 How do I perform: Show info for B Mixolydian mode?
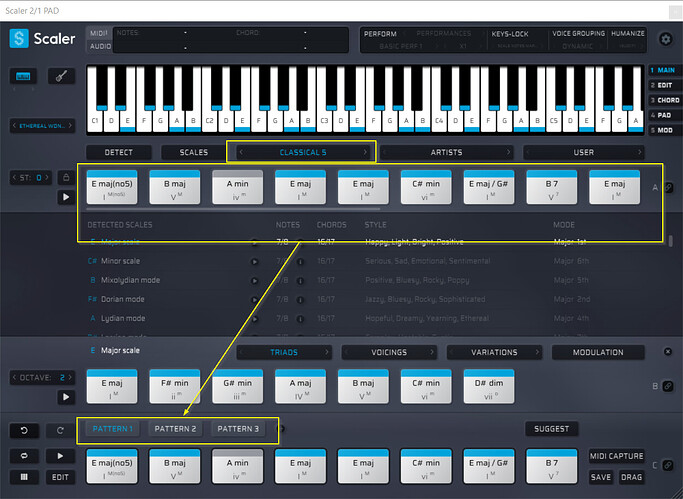[x=300, y=281]
